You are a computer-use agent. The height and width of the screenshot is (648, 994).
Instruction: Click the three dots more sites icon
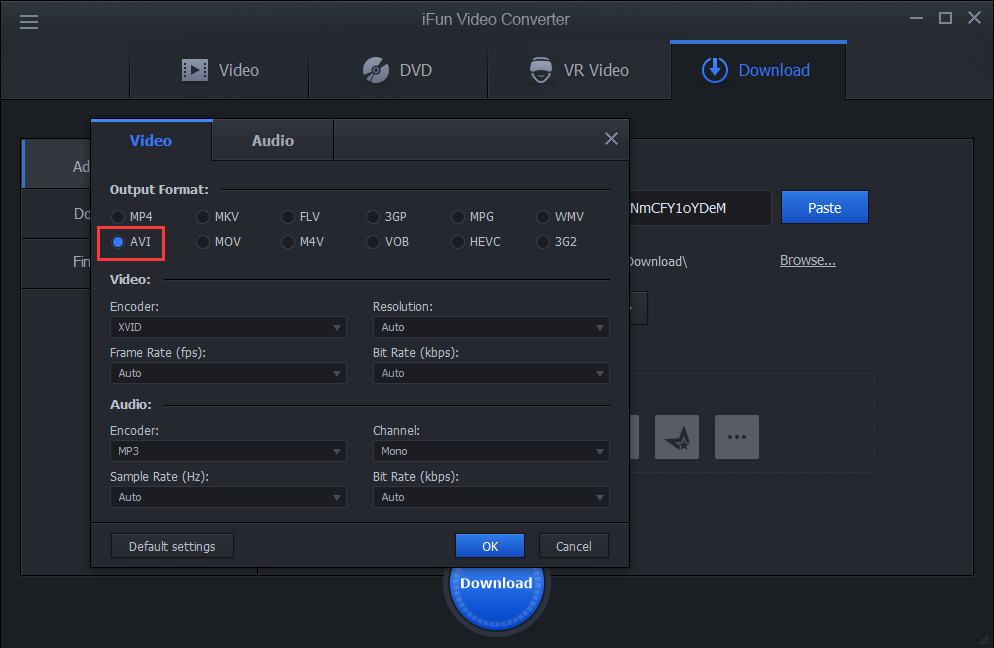click(x=737, y=437)
